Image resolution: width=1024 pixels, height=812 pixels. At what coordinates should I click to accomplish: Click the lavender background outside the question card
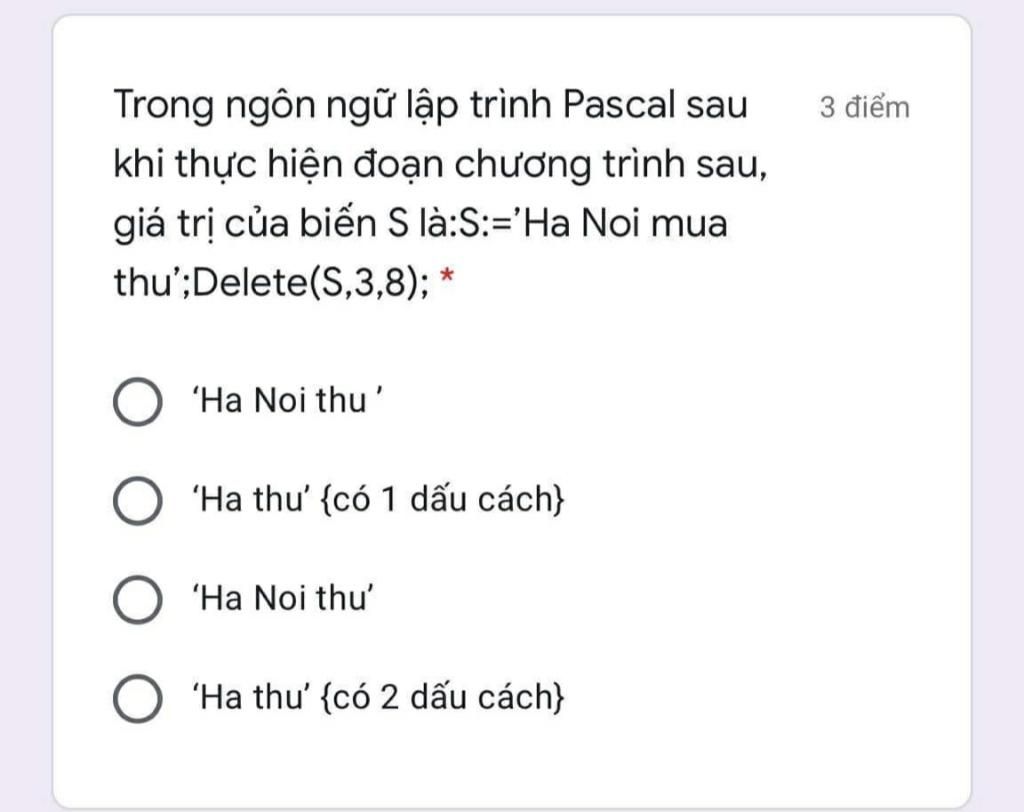[1000, 400]
